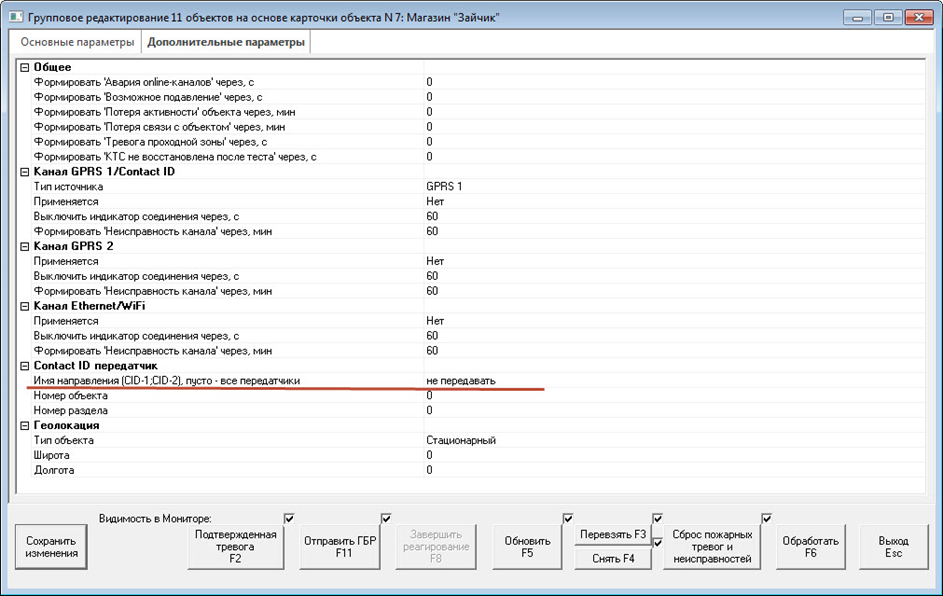Toggle visibility checkbox for Подтвержденная тревога
Viewport: 943px width, 596px height.
tap(289, 518)
